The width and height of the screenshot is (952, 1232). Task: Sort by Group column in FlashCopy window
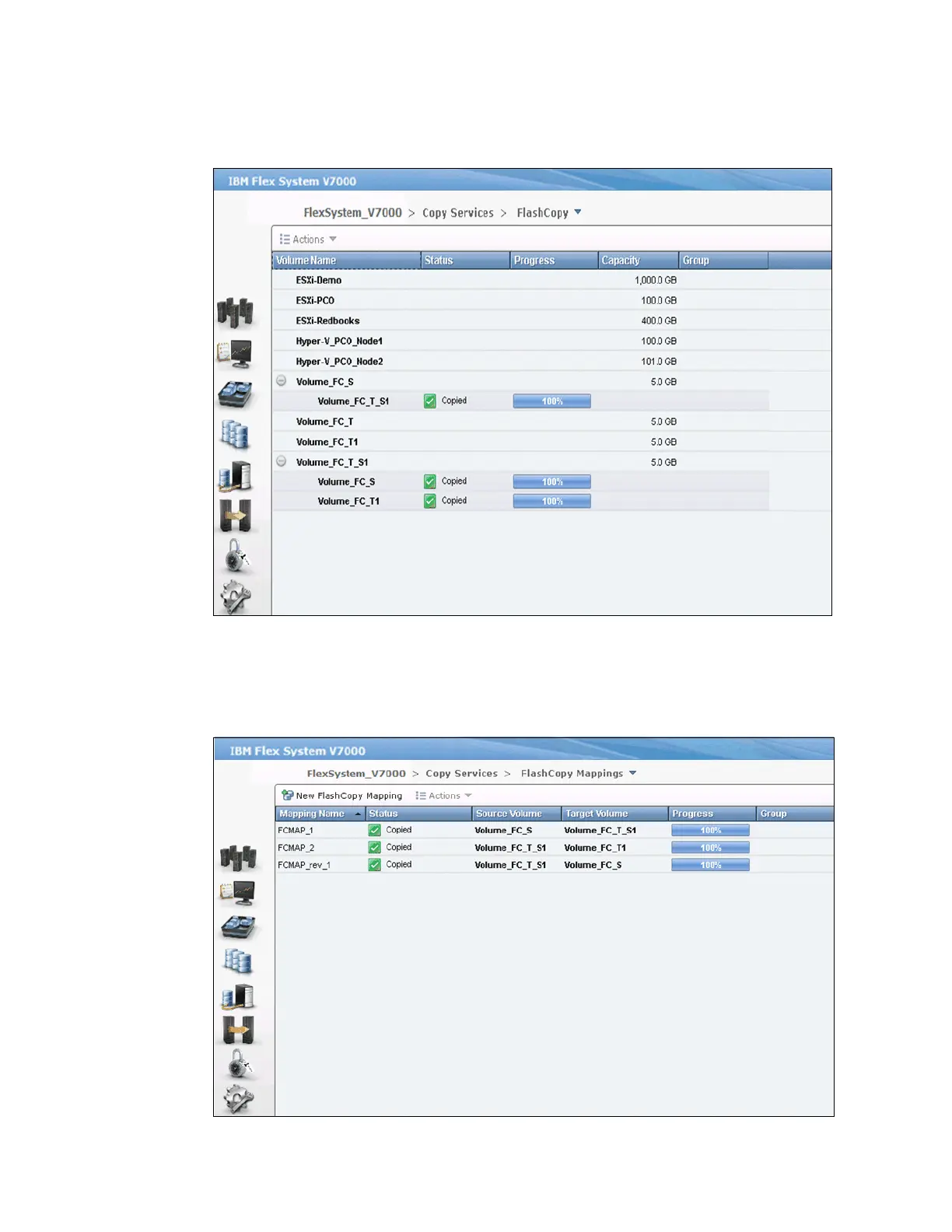point(723,261)
